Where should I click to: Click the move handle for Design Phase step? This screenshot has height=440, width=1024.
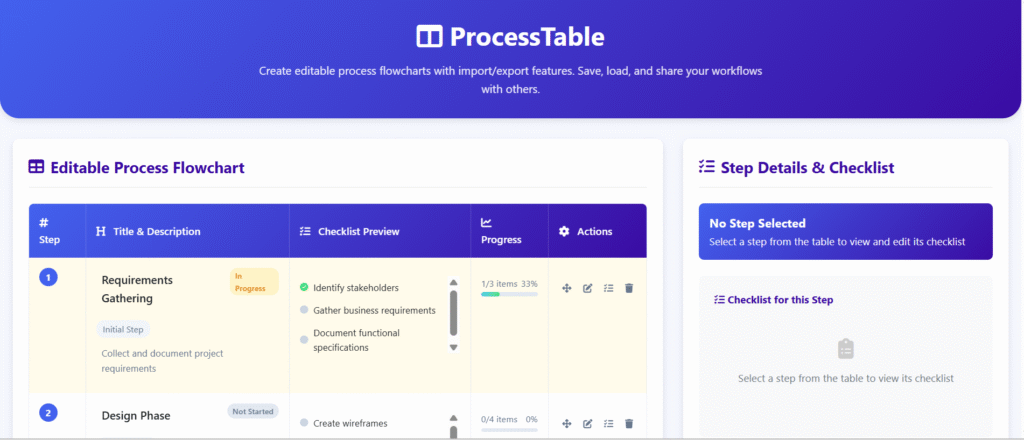(x=567, y=424)
